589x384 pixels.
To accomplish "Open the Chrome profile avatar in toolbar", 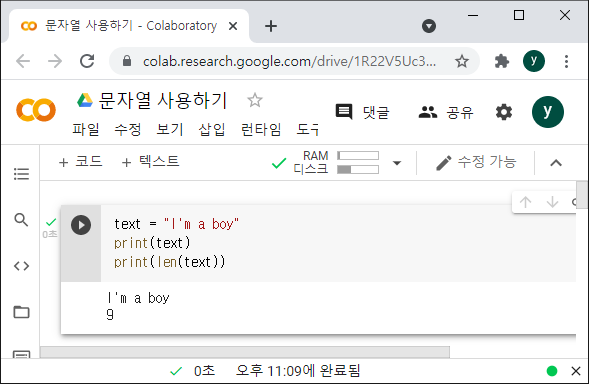I will pyautogui.click(x=534, y=61).
